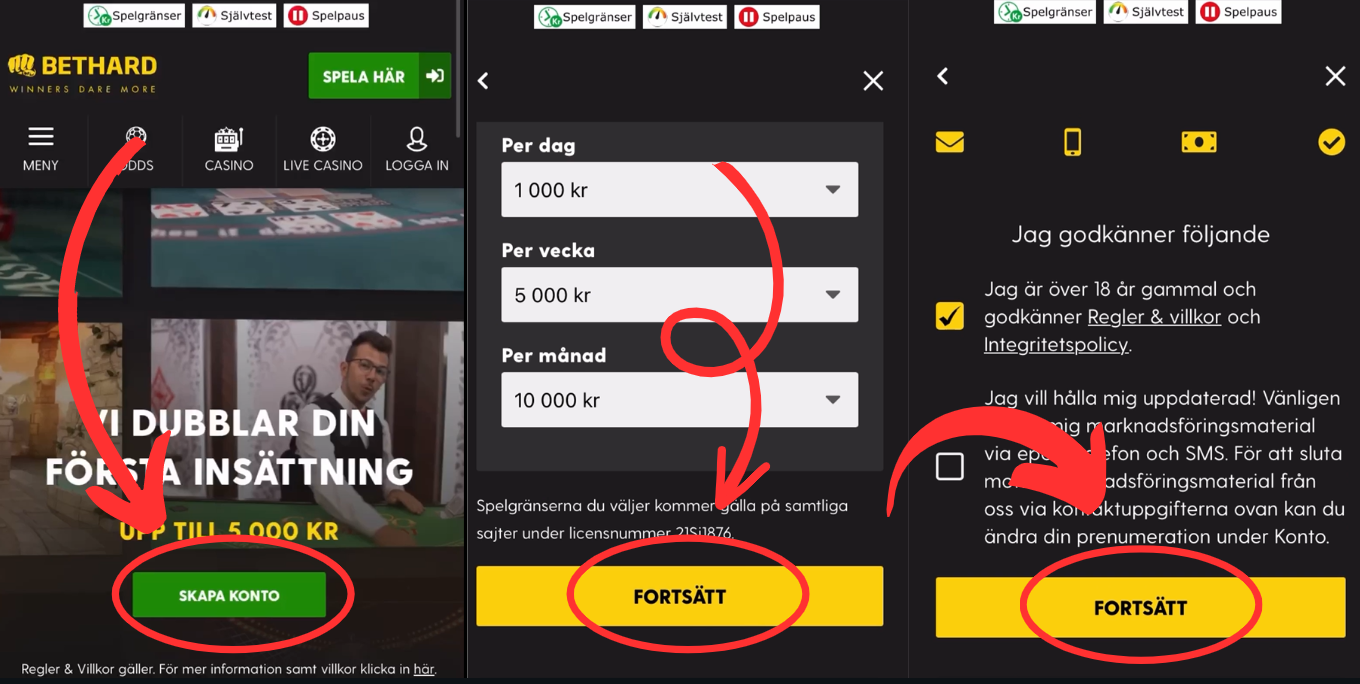1360x684 pixels.
Task: Open the Integritetspolicy link
Action: tap(1056, 345)
